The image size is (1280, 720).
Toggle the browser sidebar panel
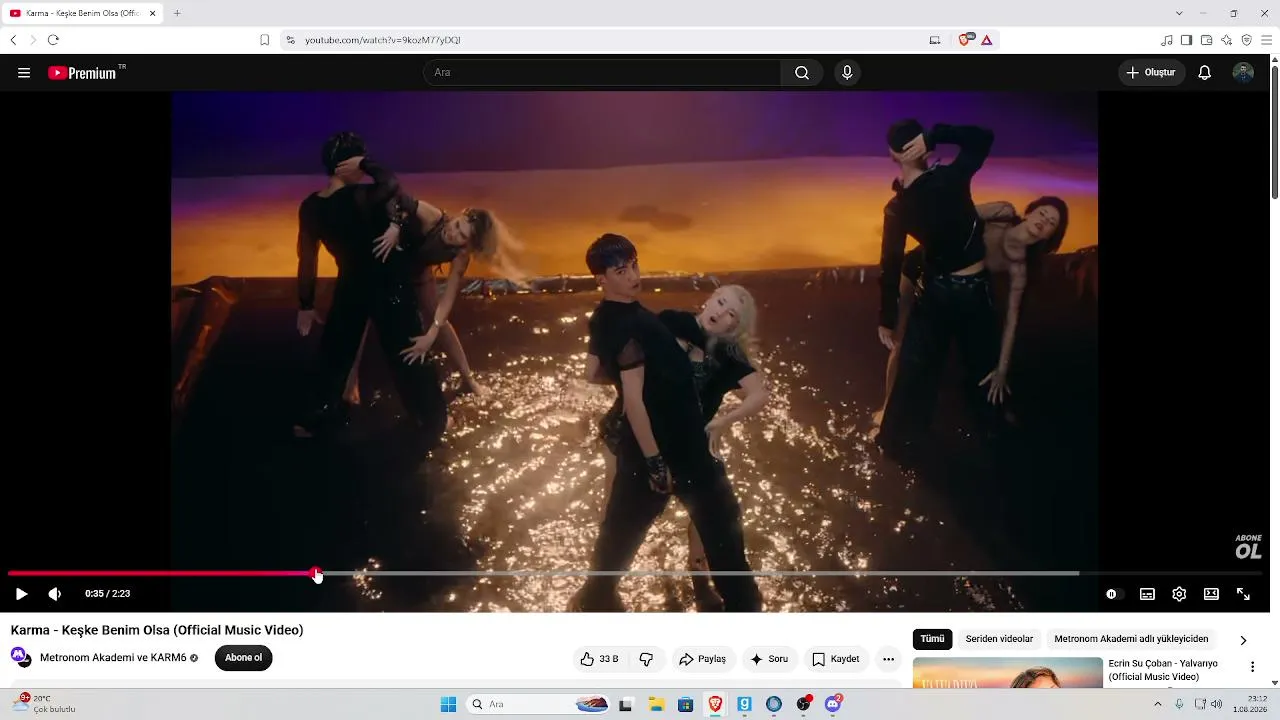[1186, 40]
